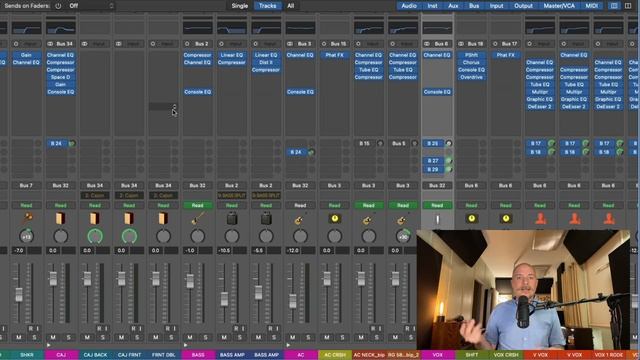Switch mixer to Tracks view
This screenshot has height=360, width=640.
click(268, 6)
